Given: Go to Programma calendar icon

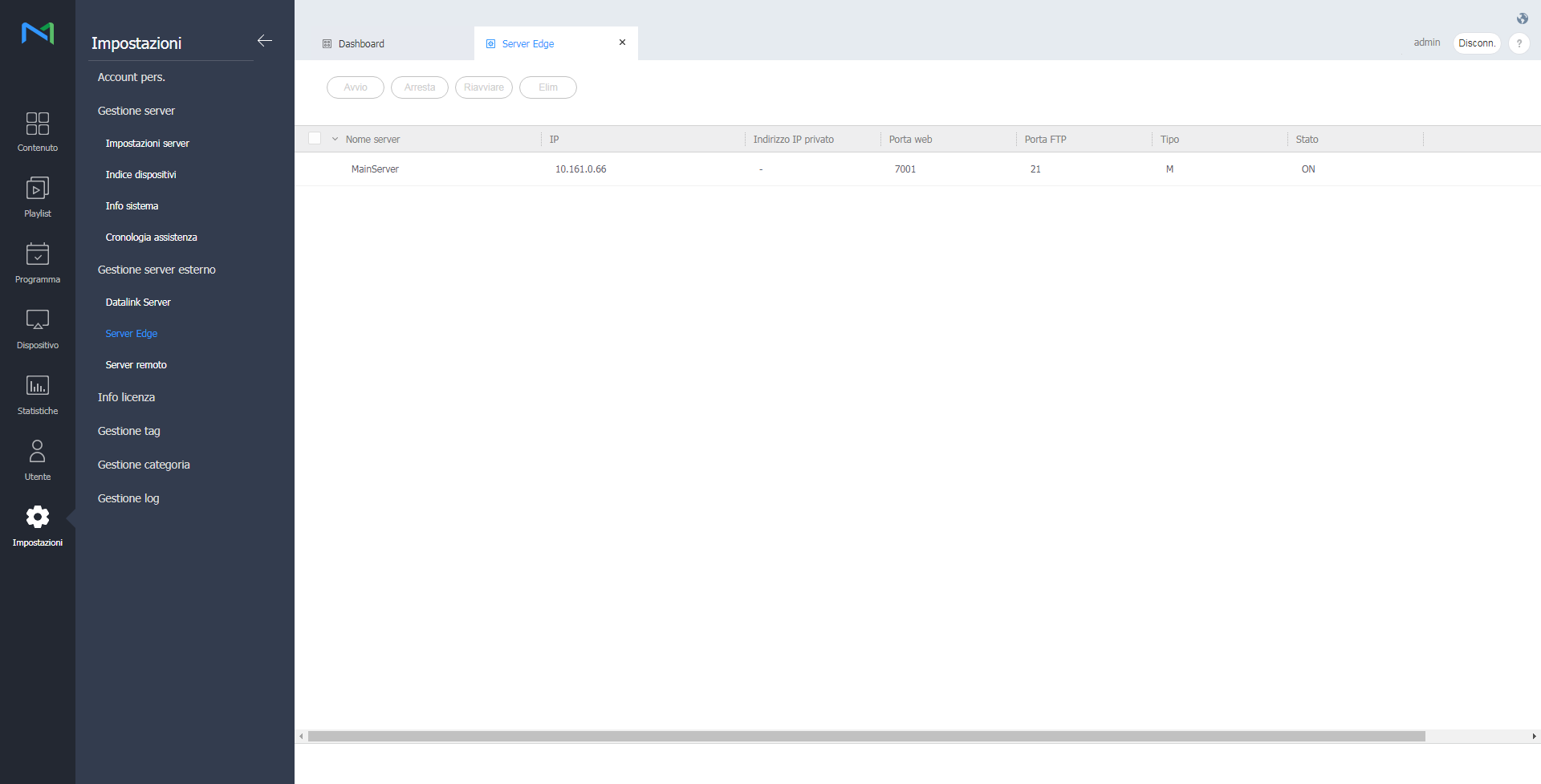Looking at the screenshot, I should [37, 254].
